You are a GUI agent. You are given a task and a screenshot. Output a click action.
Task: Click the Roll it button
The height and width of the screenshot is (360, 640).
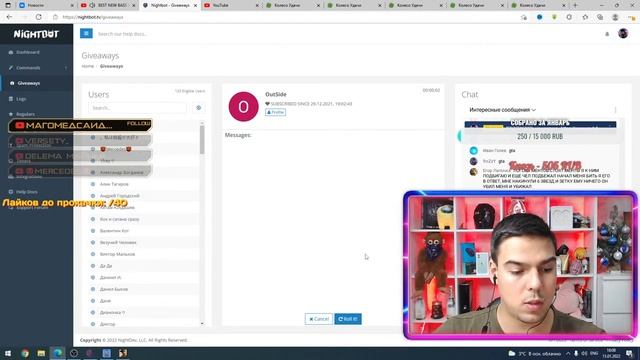[348, 319]
